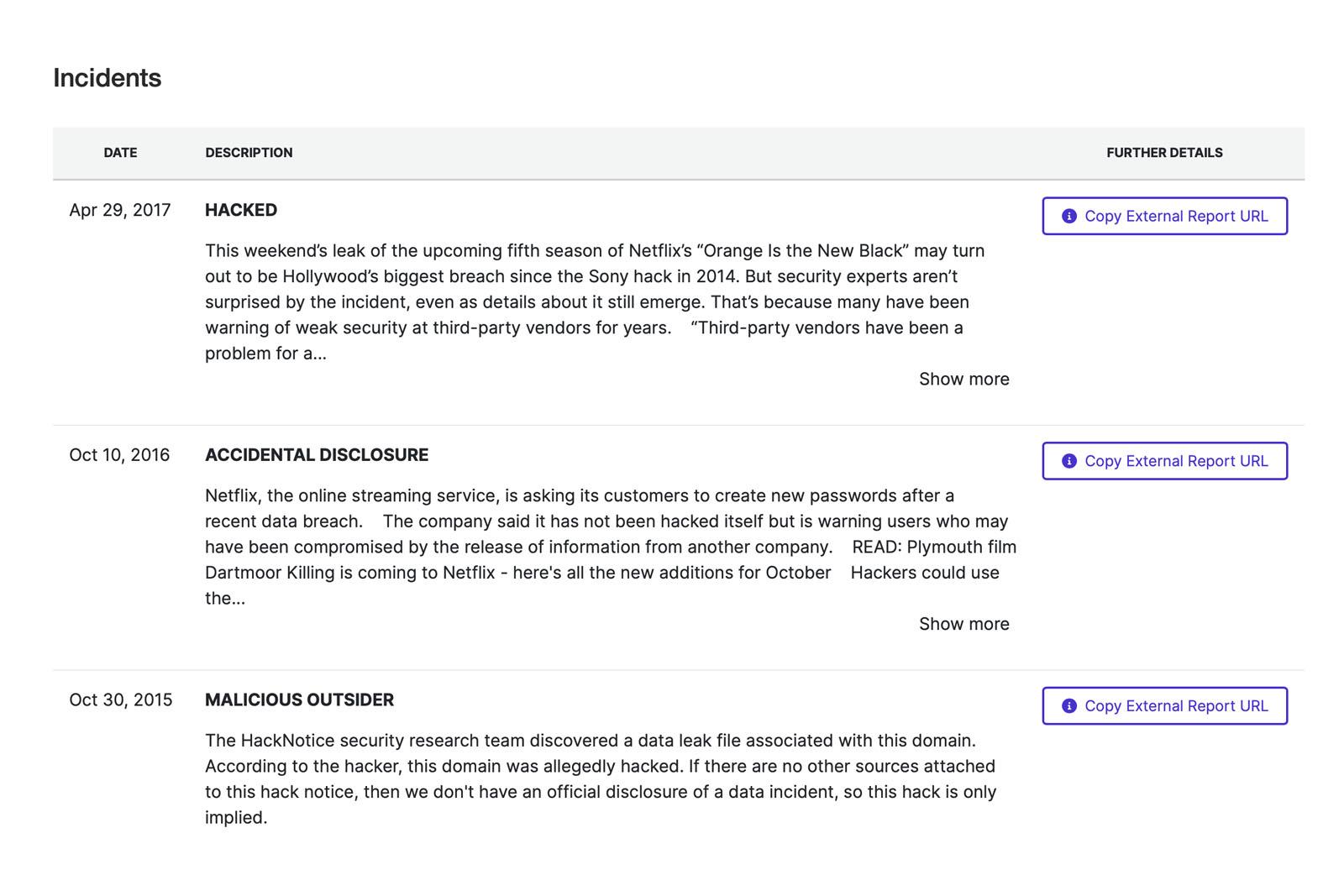Image resolution: width=1344 pixels, height=896 pixels.
Task: Expand HACKED description with Show more
Action: click(963, 379)
